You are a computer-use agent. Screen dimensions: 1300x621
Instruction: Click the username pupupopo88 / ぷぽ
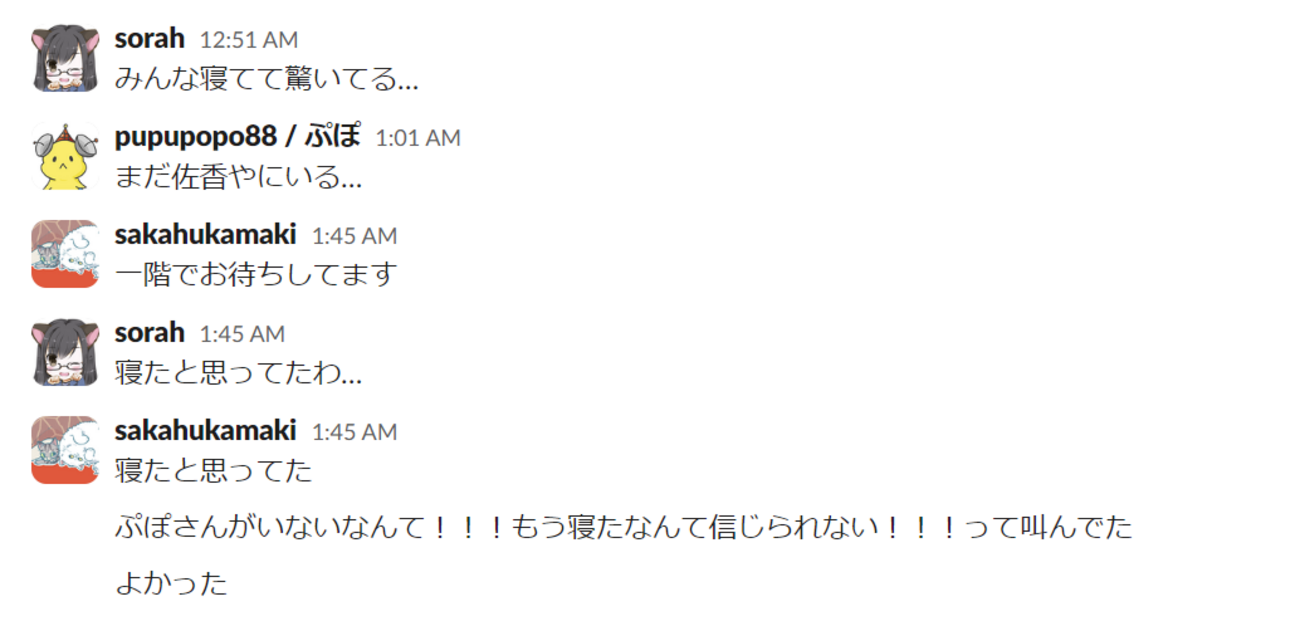coord(238,137)
